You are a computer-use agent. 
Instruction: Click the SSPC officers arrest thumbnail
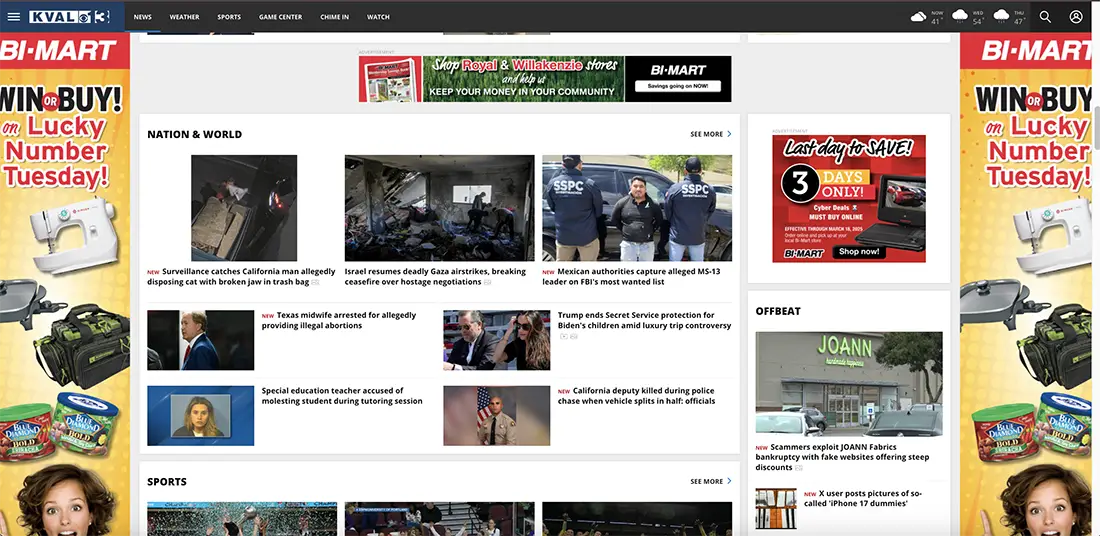click(637, 208)
